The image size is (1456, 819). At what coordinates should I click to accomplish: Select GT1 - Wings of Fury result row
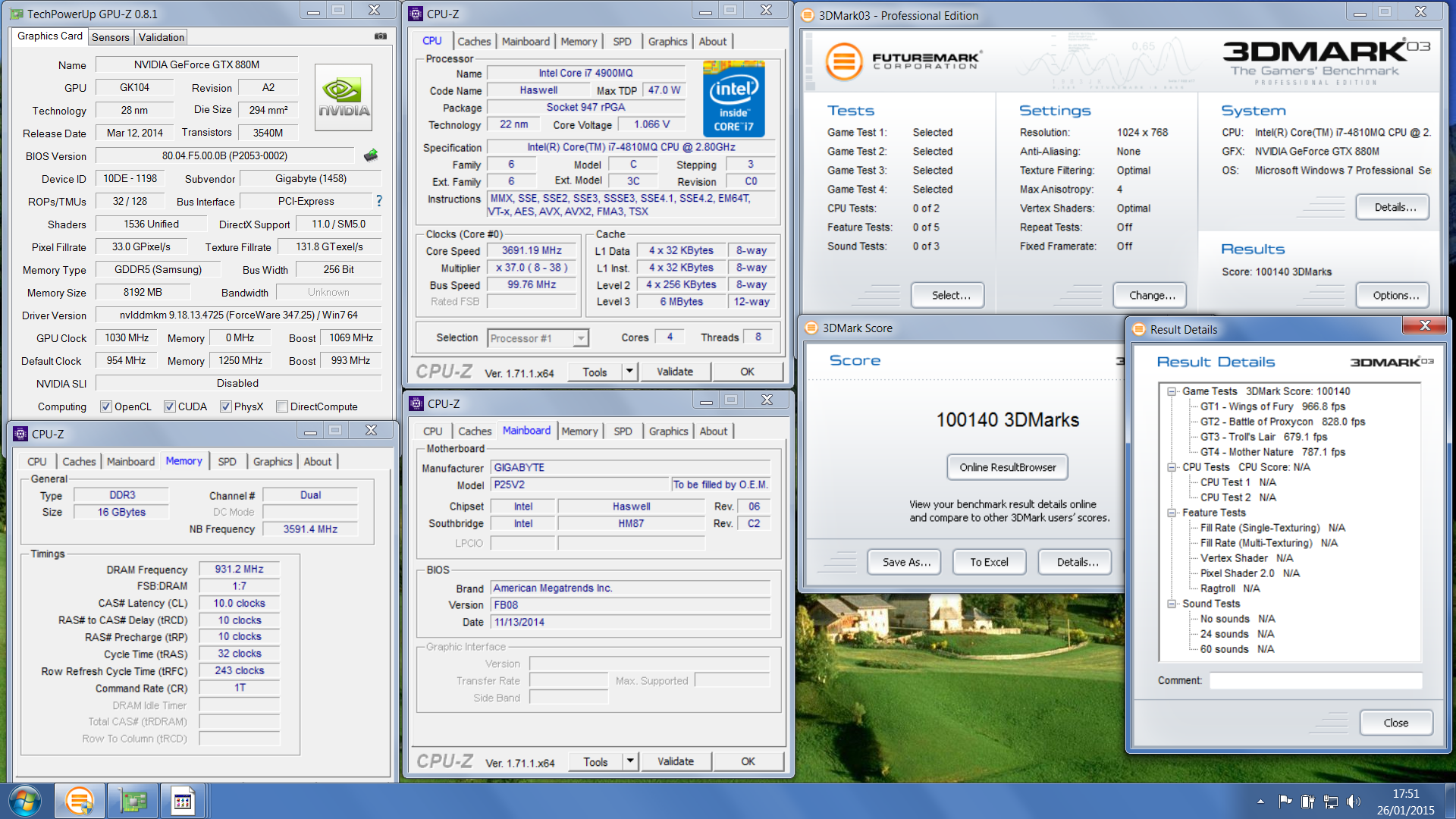click(1272, 406)
